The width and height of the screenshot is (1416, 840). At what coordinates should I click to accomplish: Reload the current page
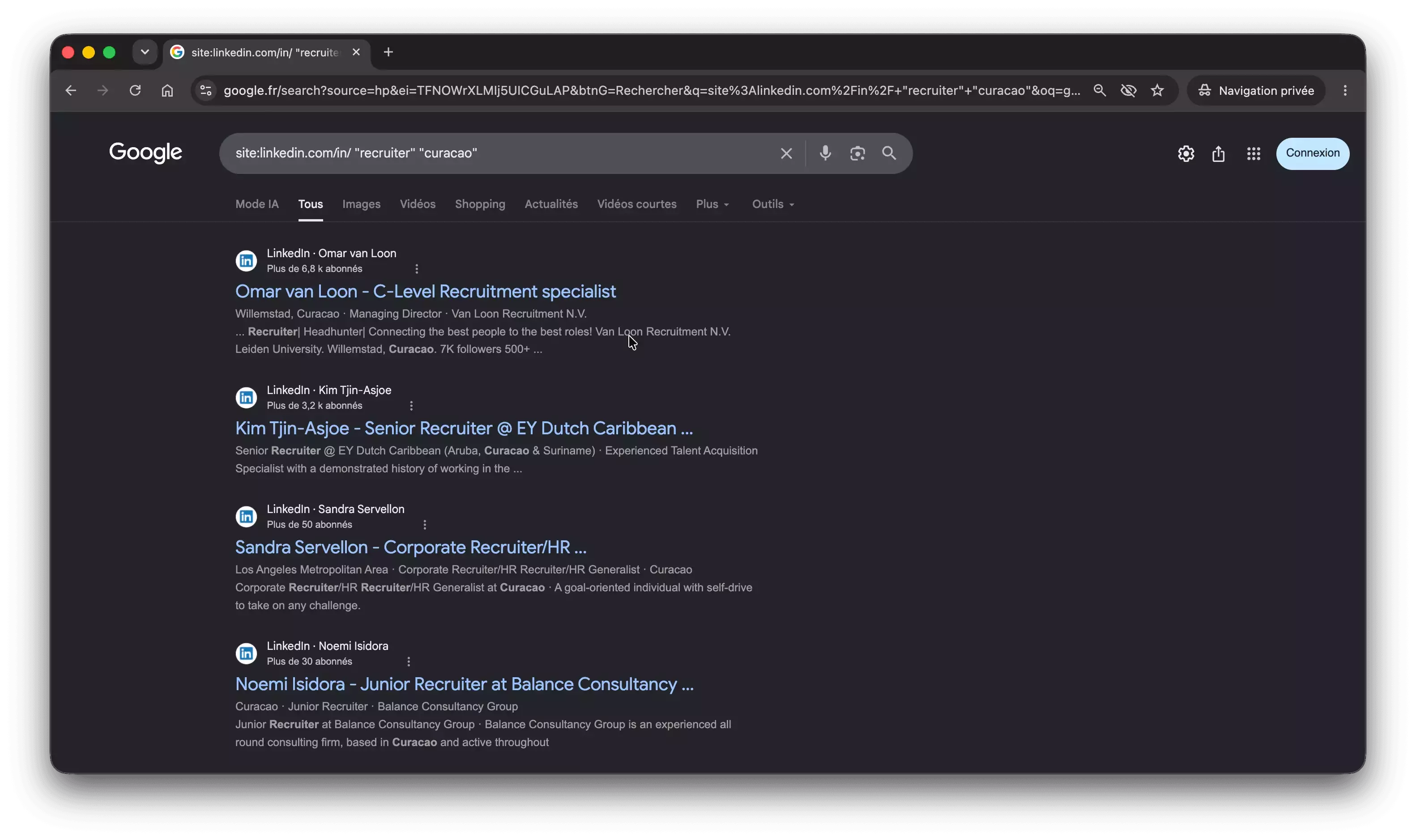(135, 90)
